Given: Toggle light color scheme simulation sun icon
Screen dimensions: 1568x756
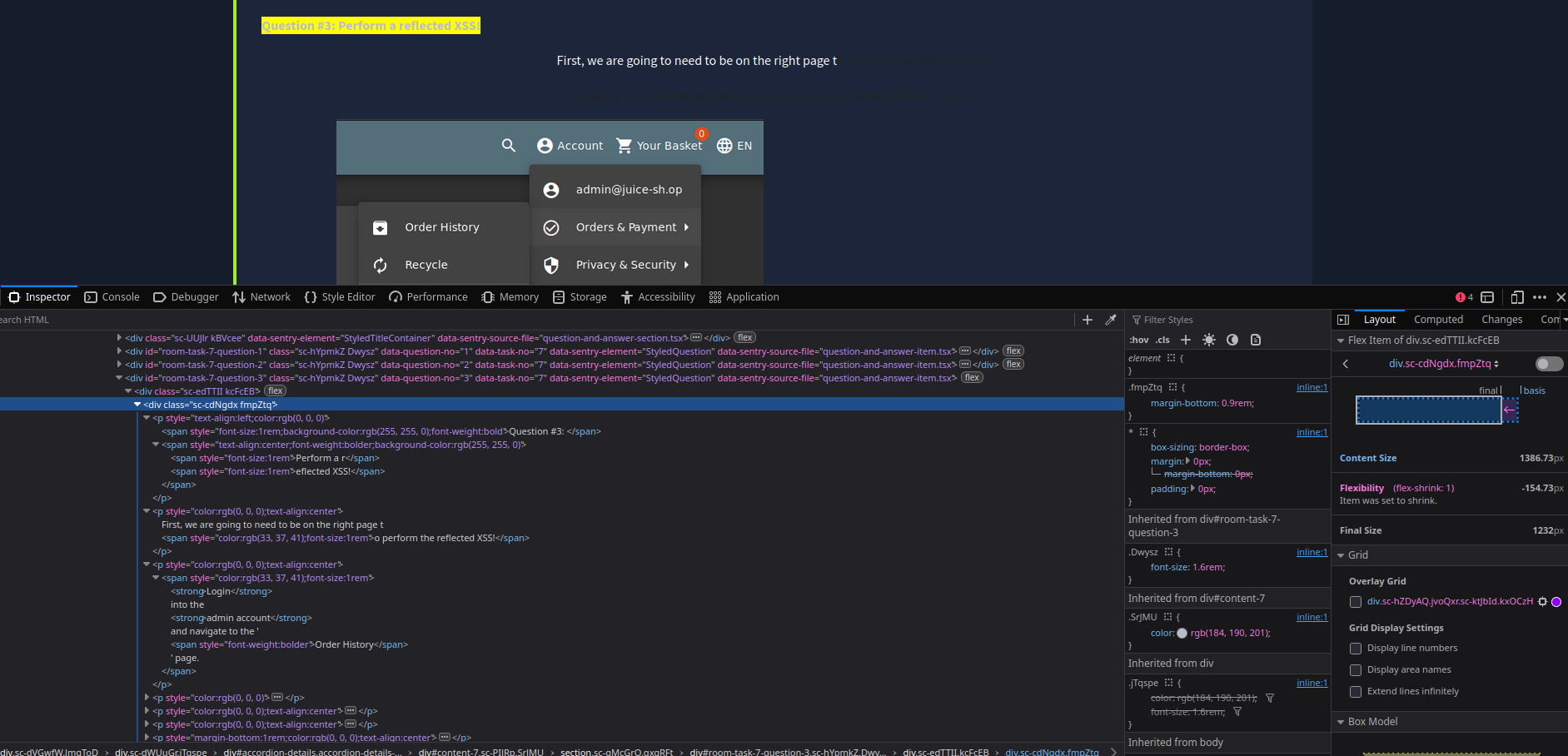Looking at the screenshot, I should coord(1209,340).
